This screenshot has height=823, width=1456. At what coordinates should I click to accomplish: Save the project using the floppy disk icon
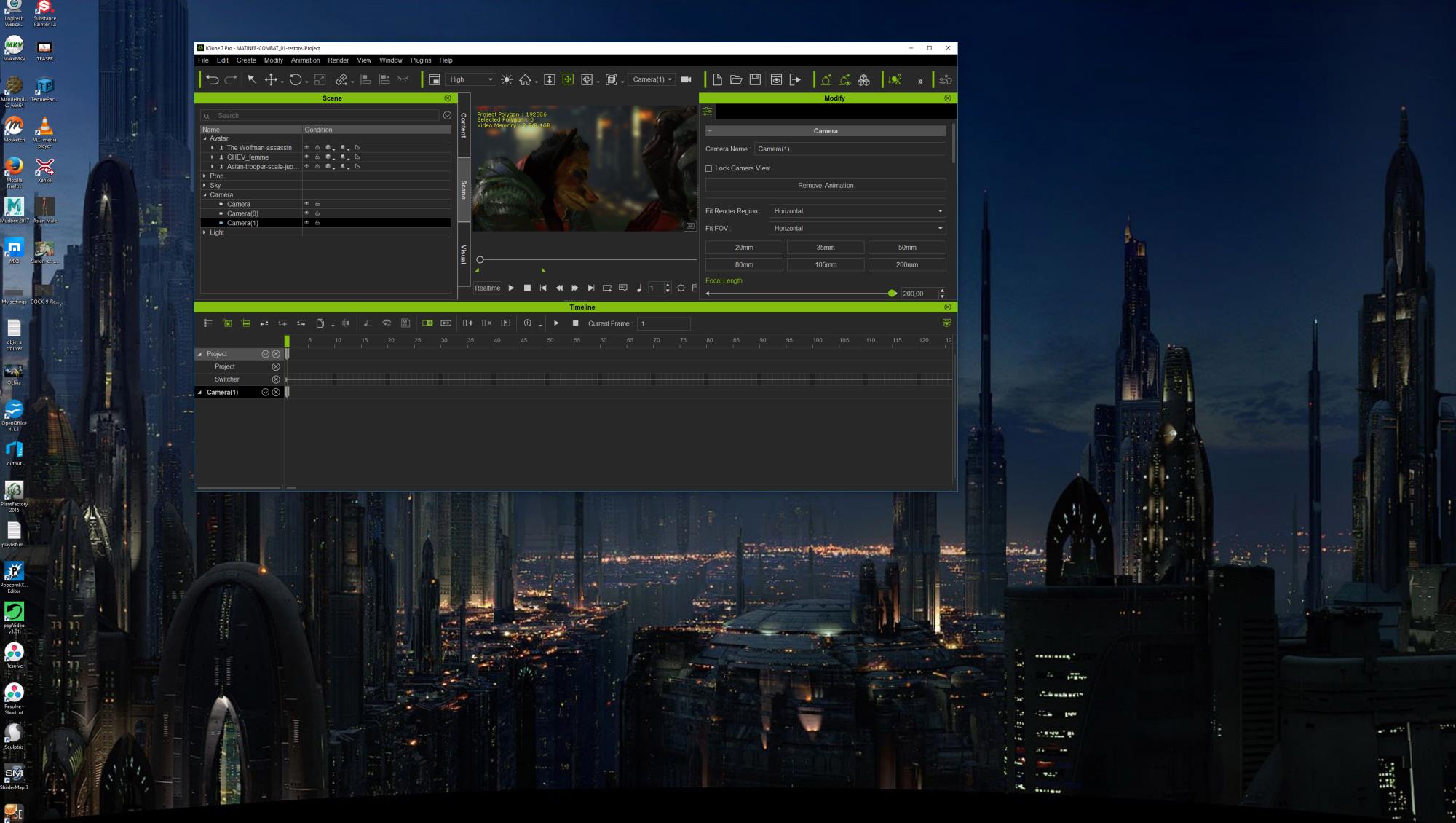coord(755,80)
